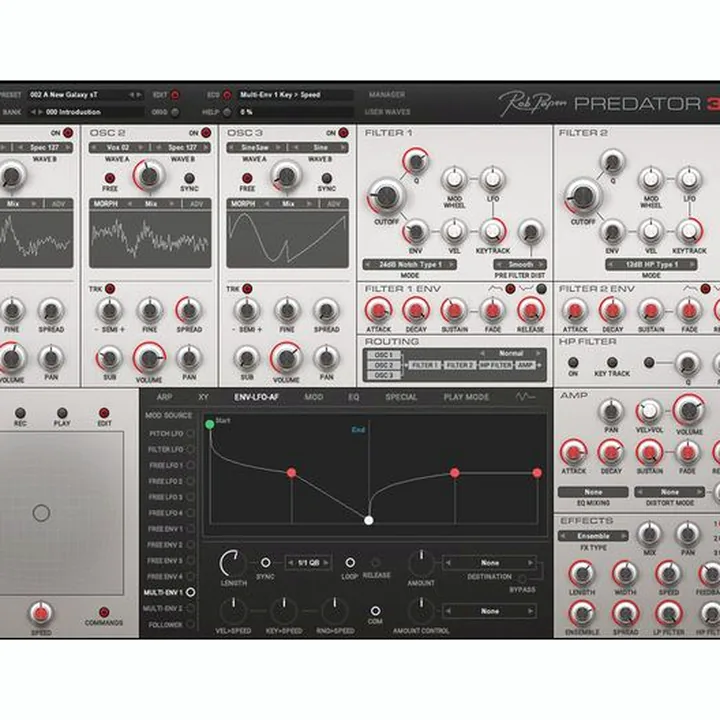
Task: Open Filter 1 mode 24dB Notch dropdown
Action: coord(410,264)
